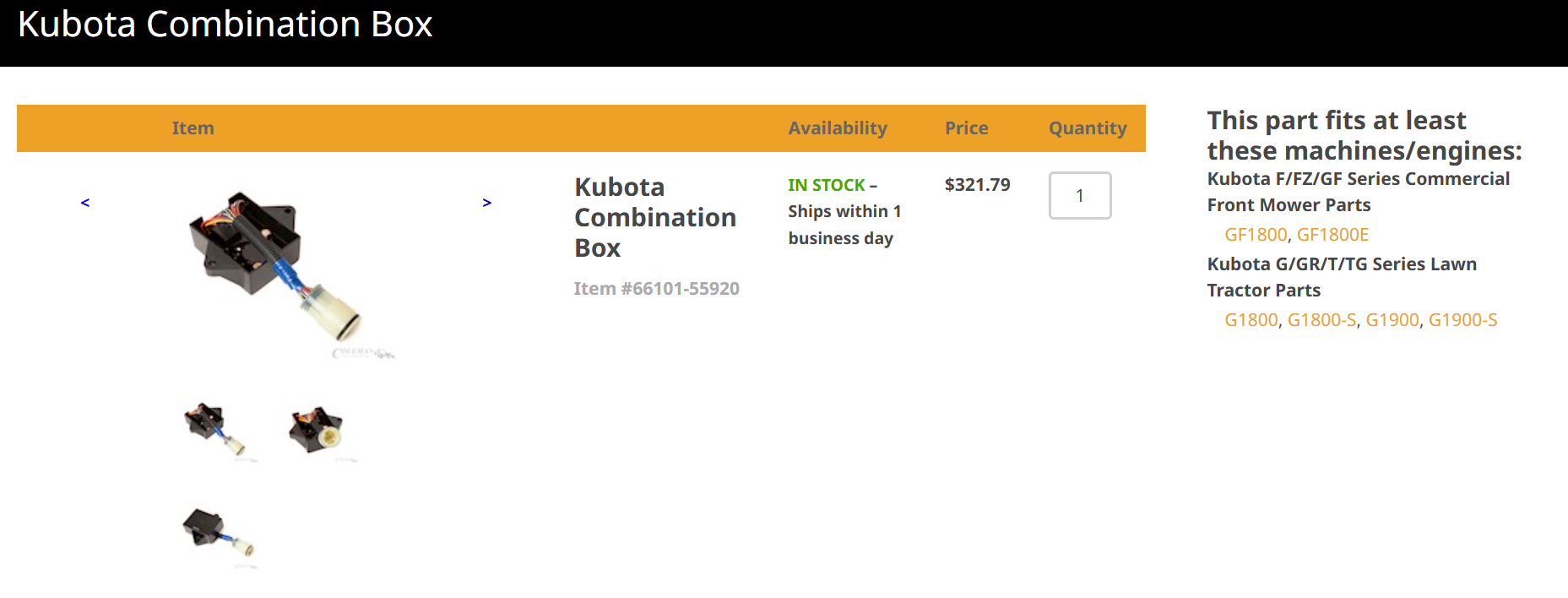Open the GF1800E machine link

(1332, 235)
